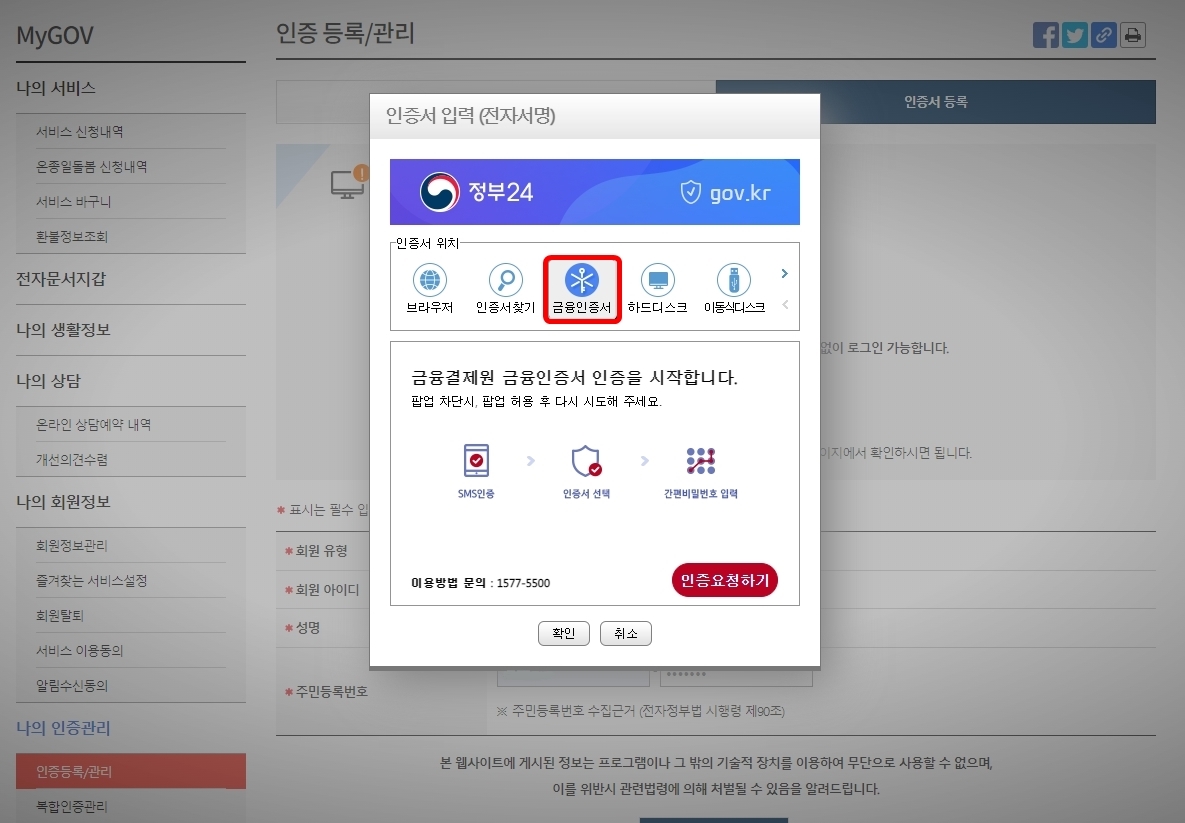1185x823 pixels.
Task: Share the page via the Twitter icon
Action: point(1074,34)
